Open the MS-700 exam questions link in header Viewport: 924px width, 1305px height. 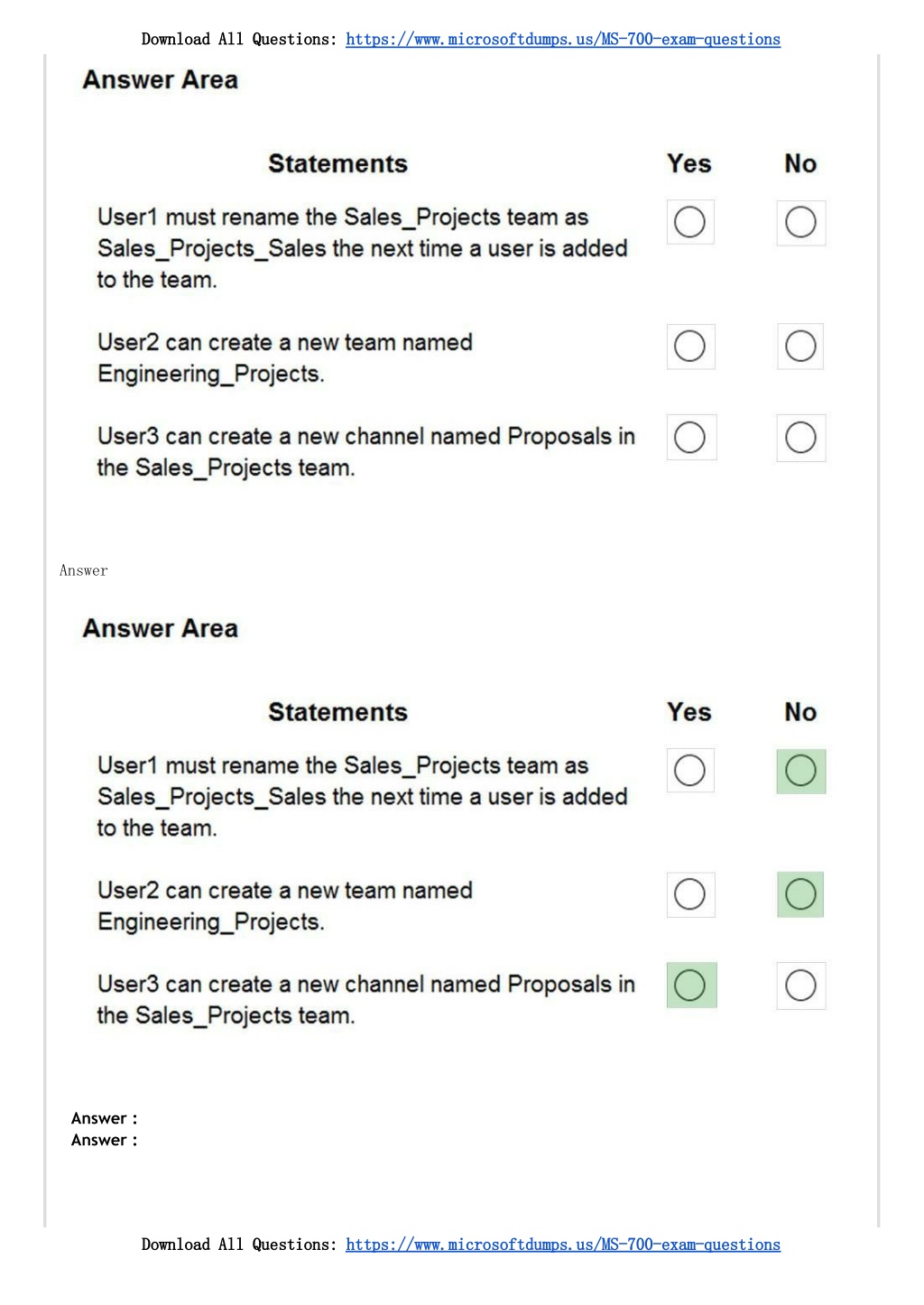click(x=563, y=40)
